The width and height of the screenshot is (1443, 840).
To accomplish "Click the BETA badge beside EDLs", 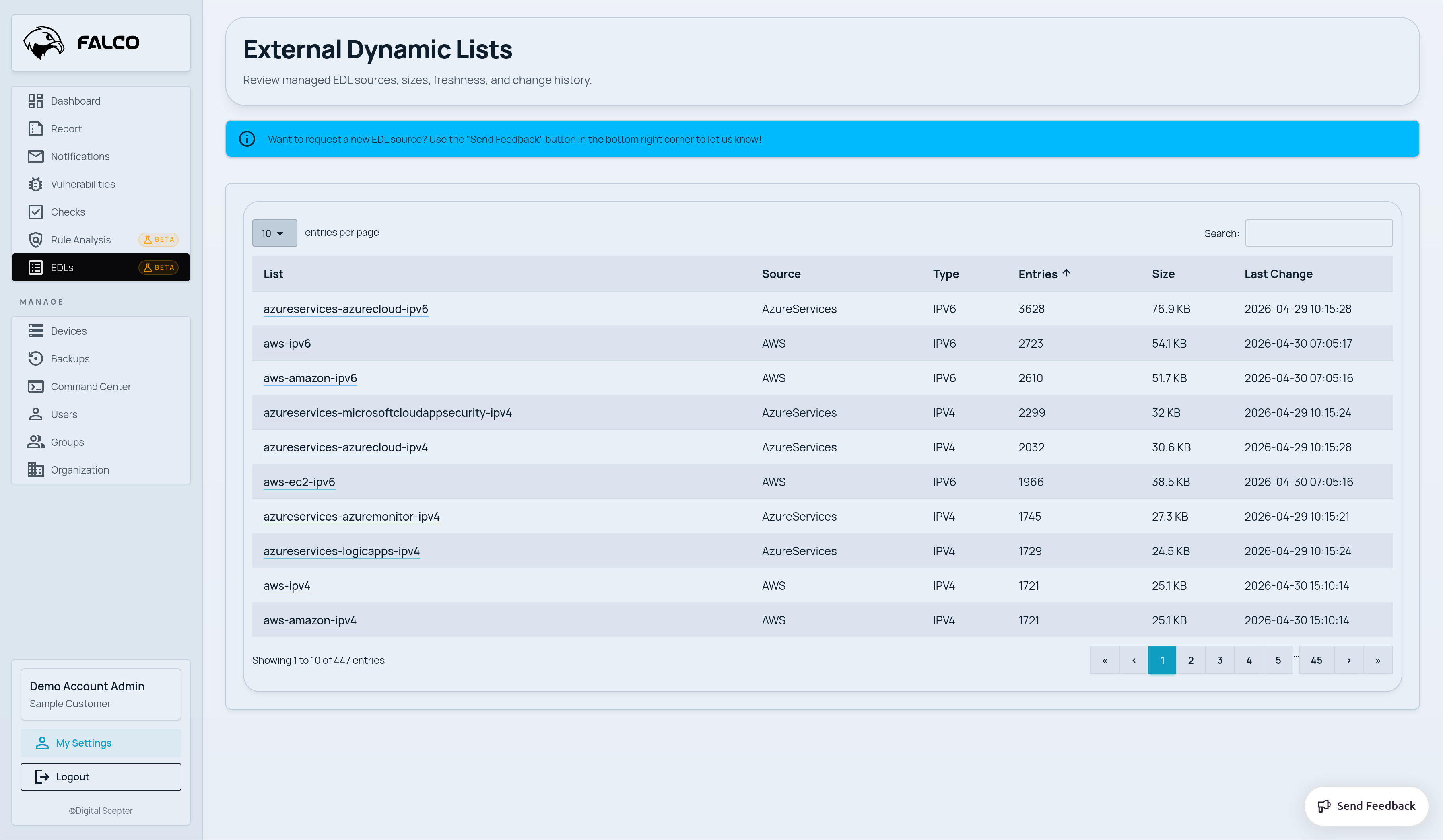I will click(x=159, y=268).
